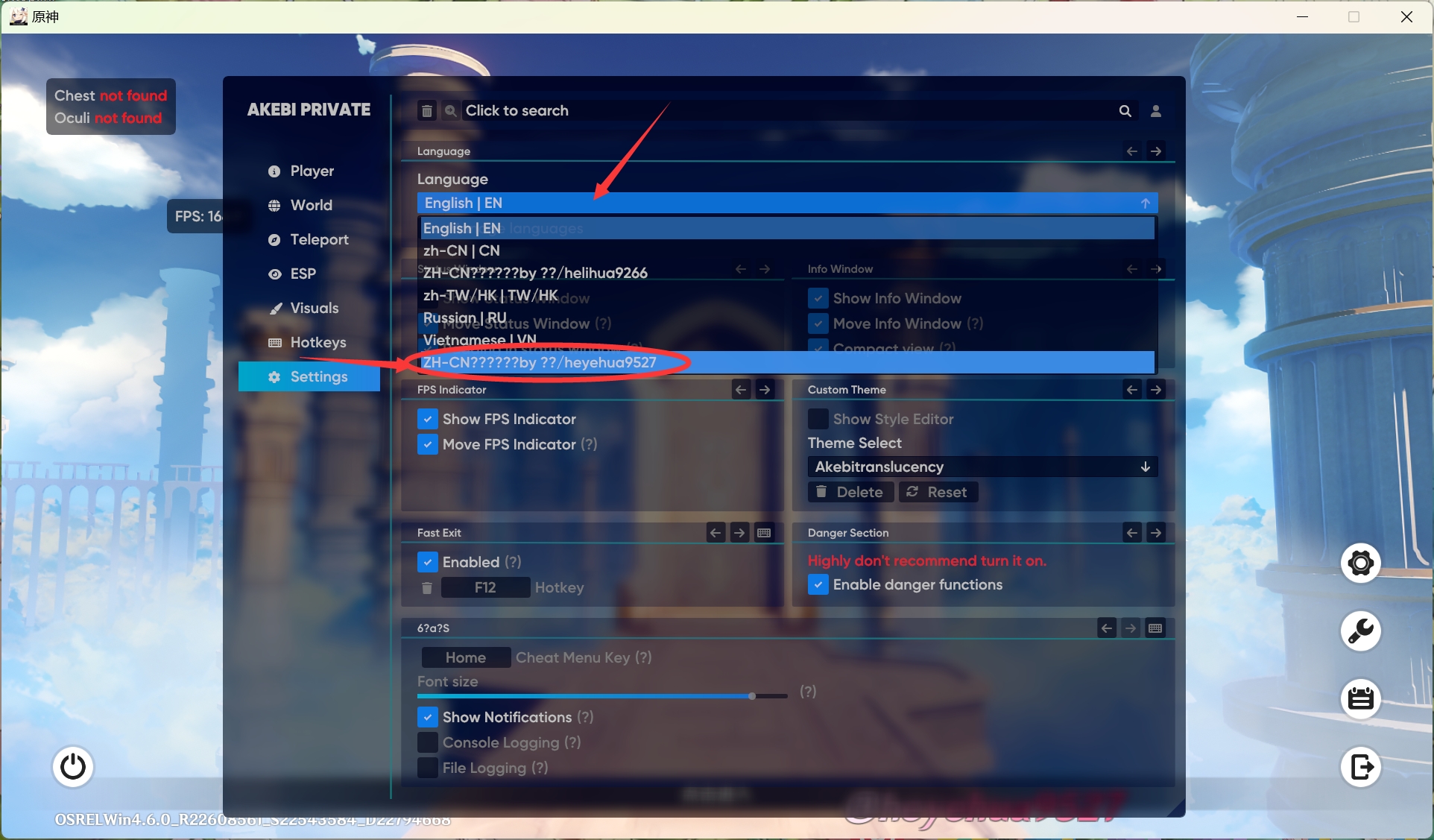Select Russian | RU from language list
The width and height of the screenshot is (1434, 840).
[465, 318]
